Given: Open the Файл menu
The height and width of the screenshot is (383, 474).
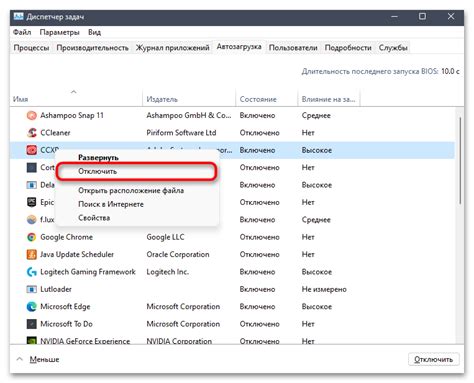Looking at the screenshot, I should click(22, 32).
